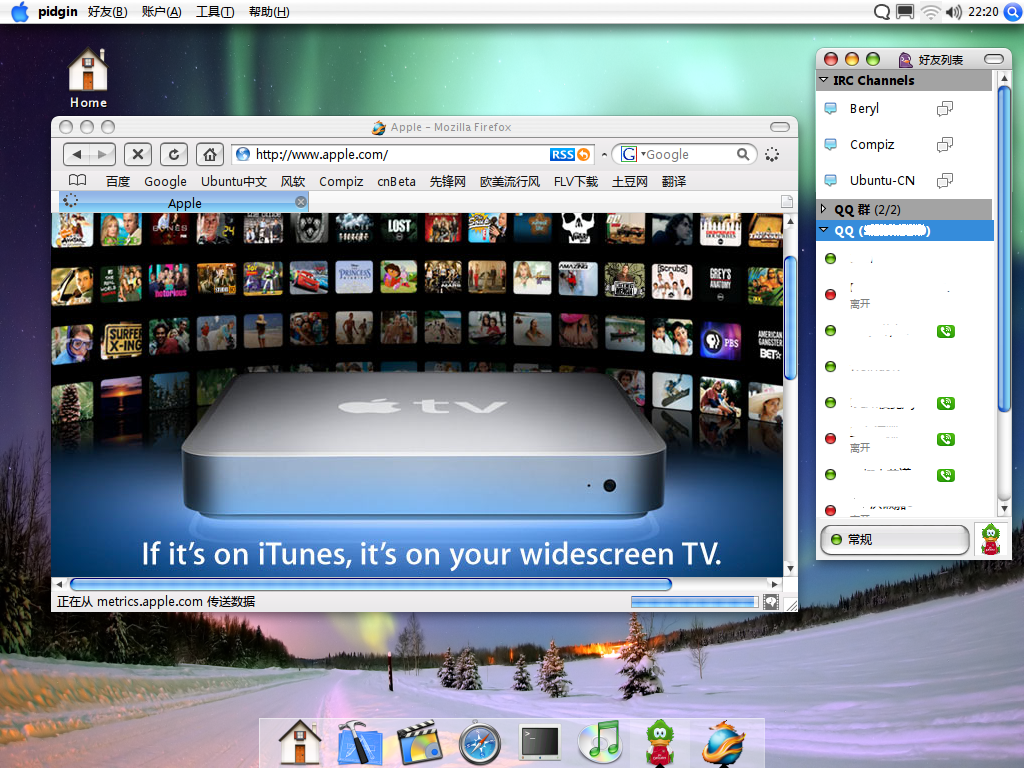Collapse the QQ buddy group
Screen dimensions: 1024x768
point(824,230)
